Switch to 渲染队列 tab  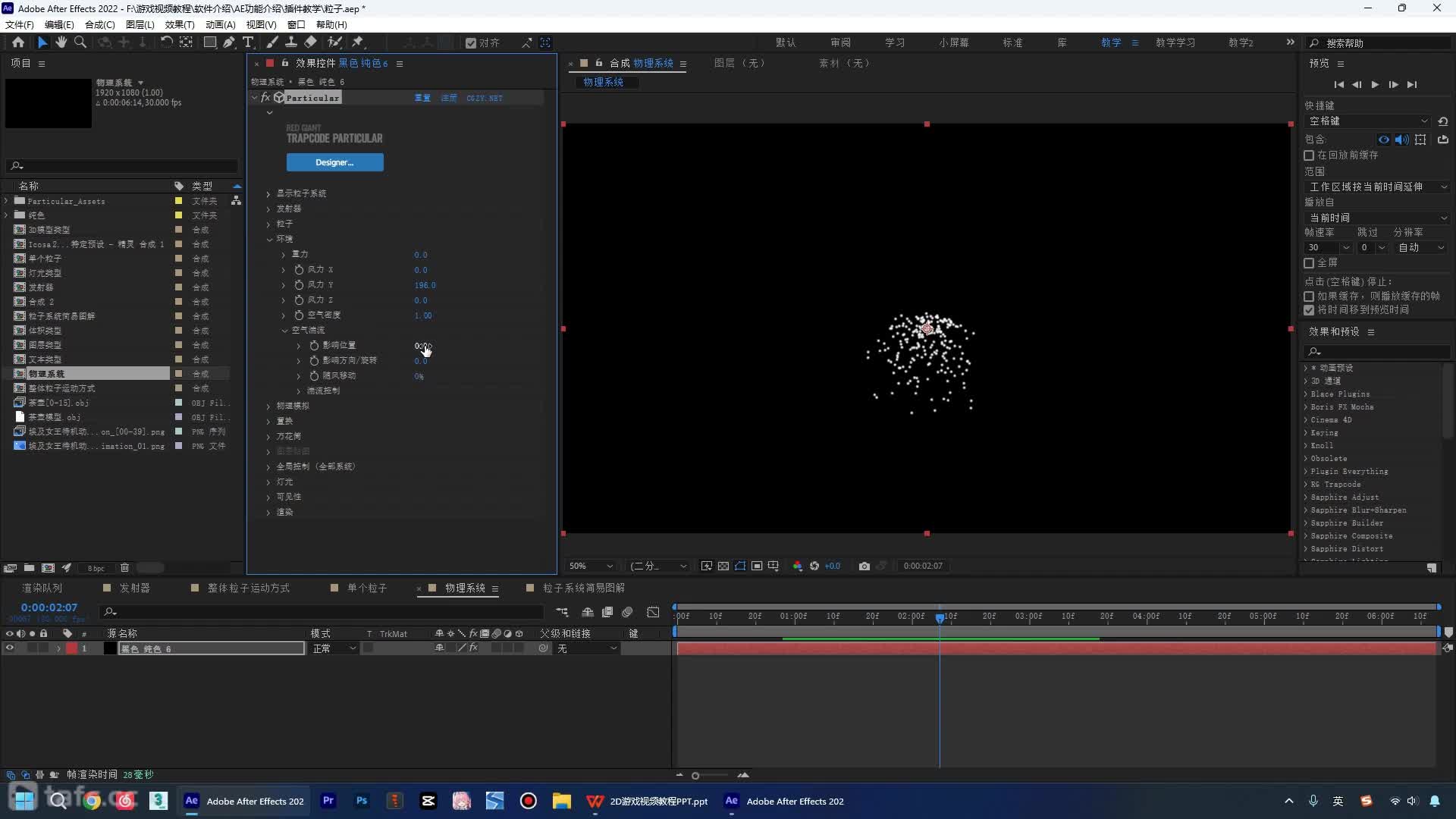[42, 588]
